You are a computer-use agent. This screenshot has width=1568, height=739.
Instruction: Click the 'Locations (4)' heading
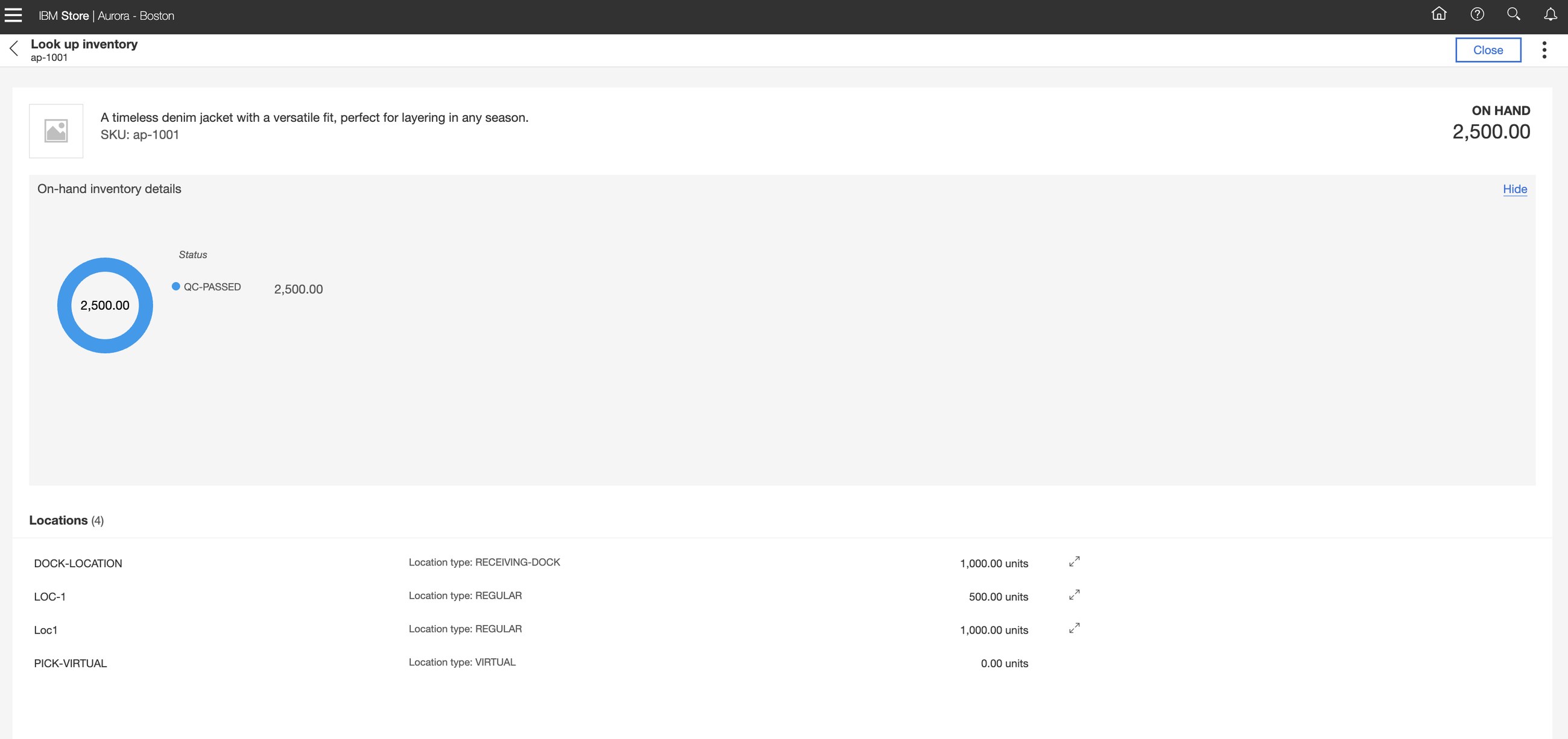click(x=66, y=521)
